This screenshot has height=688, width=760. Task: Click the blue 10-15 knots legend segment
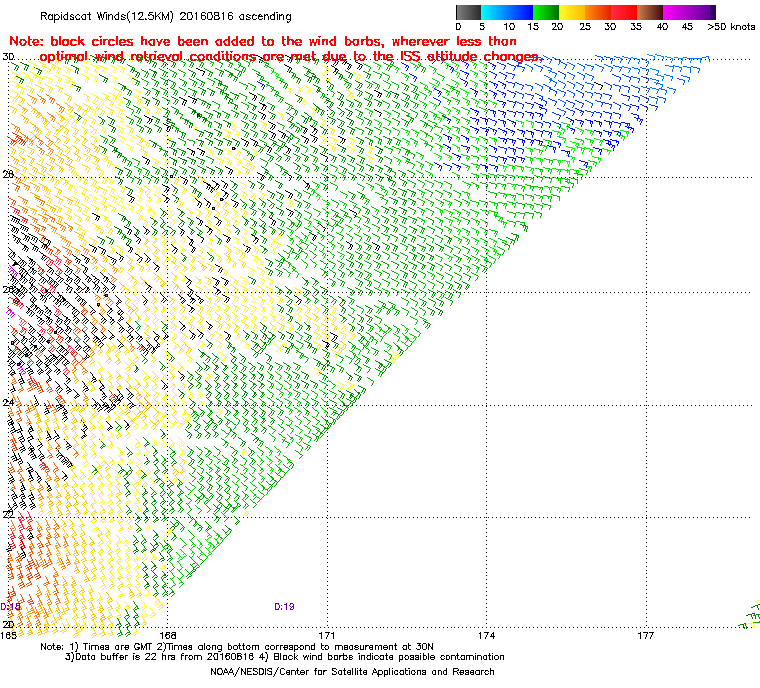tap(520, 12)
